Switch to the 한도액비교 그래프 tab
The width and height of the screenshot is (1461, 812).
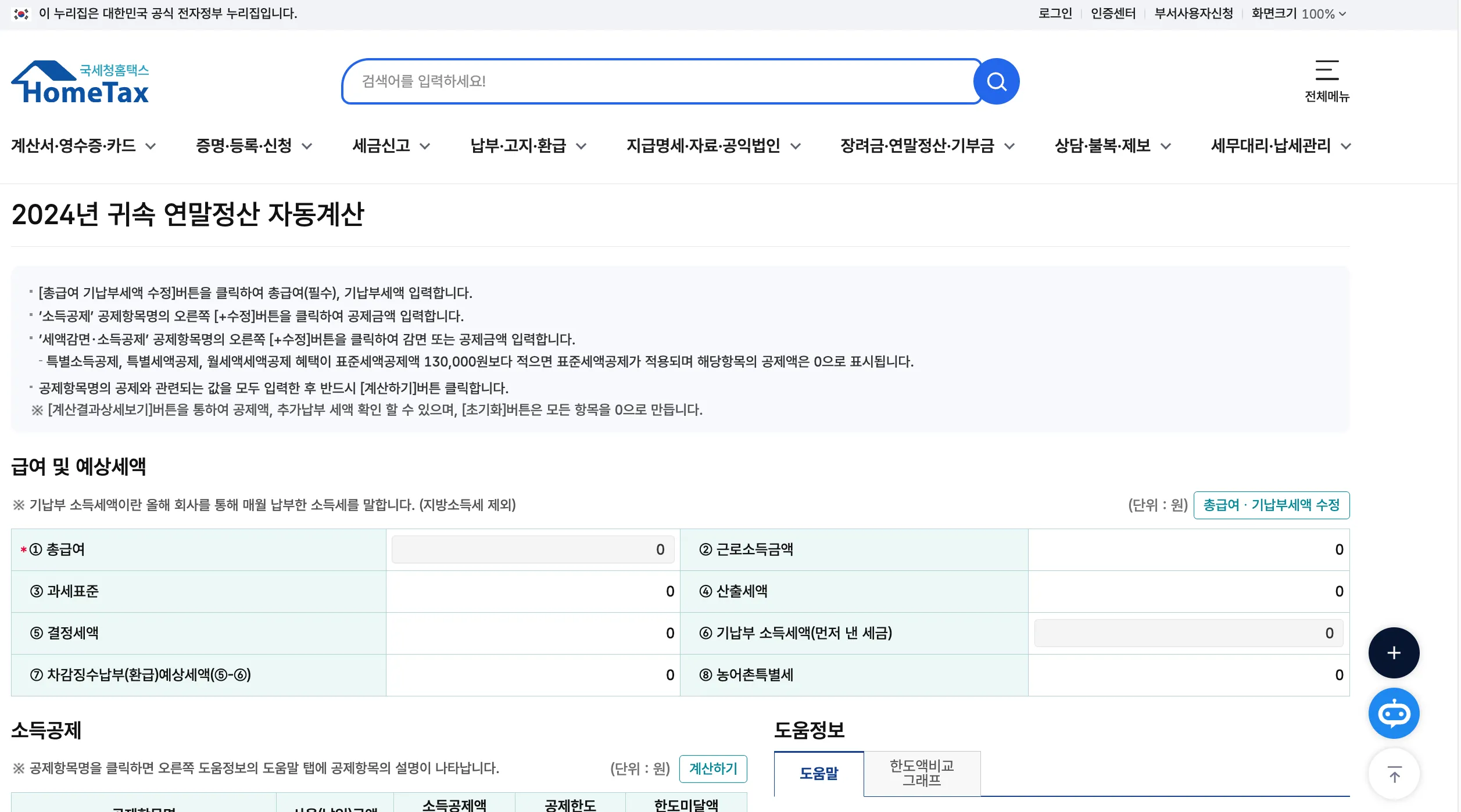(x=922, y=774)
